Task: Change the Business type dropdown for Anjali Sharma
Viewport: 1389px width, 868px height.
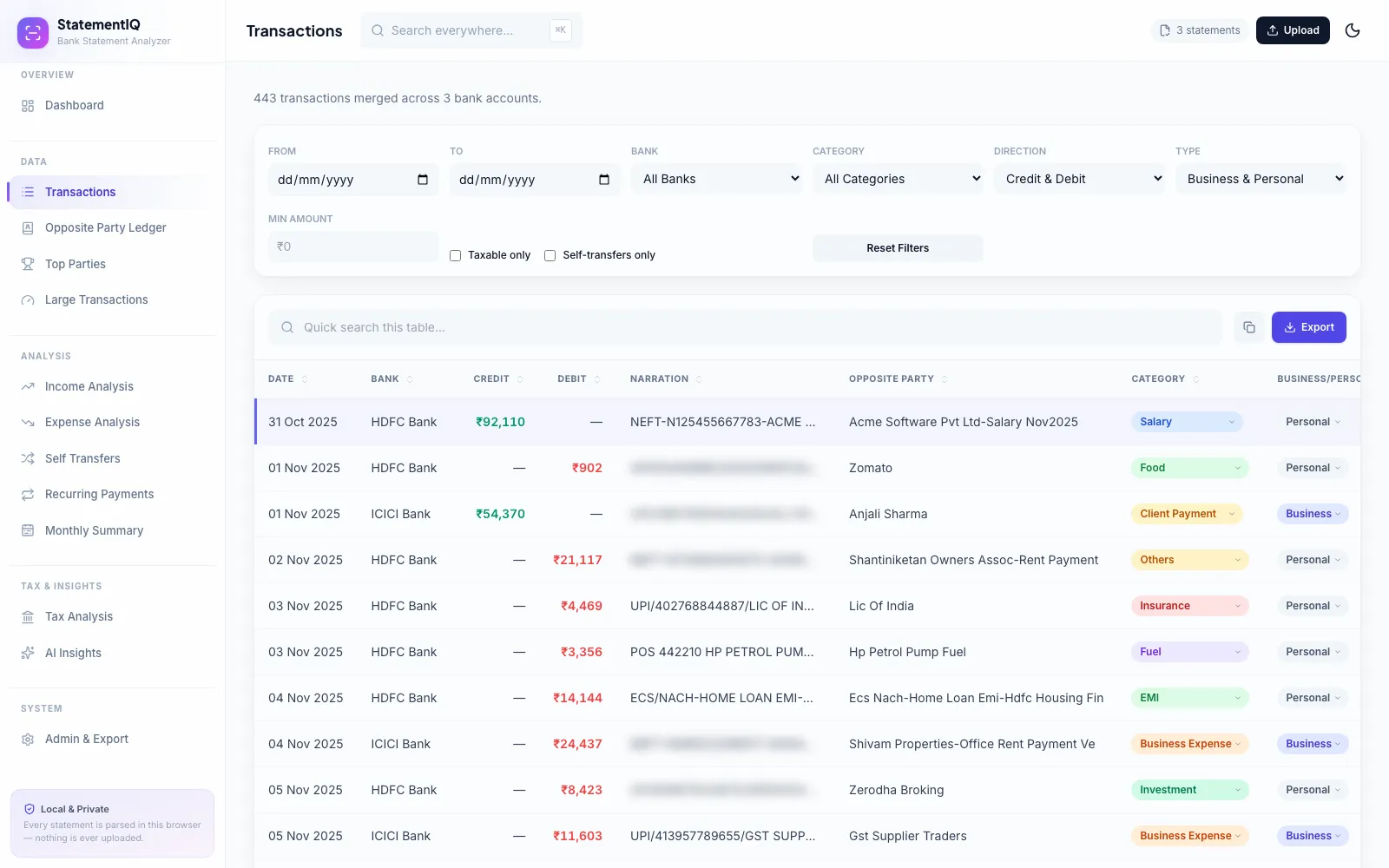Action: pyautogui.click(x=1313, y=514)
